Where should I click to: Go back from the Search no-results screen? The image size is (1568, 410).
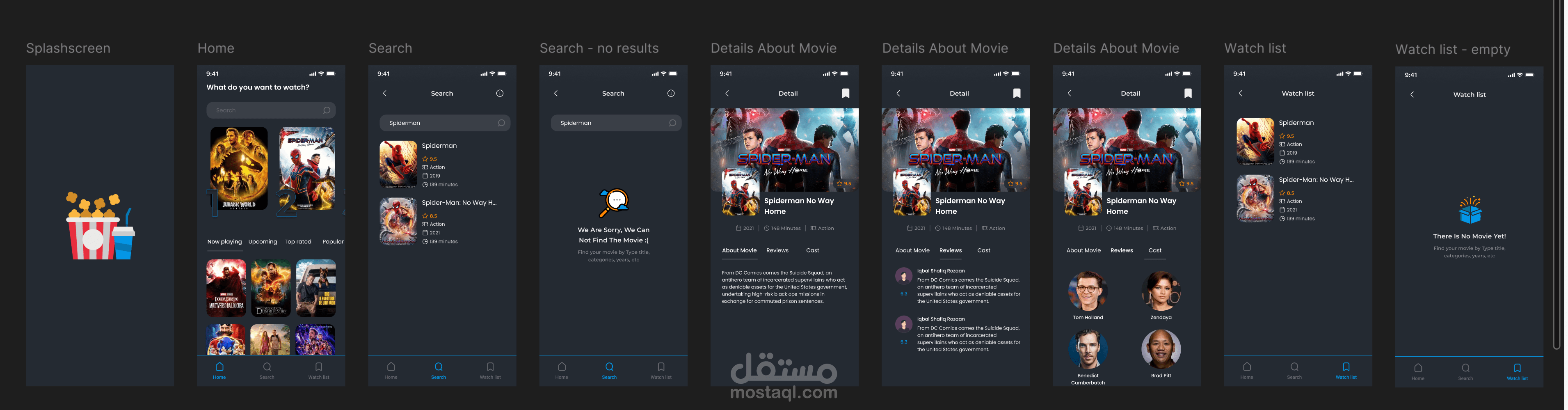[556, 93]
